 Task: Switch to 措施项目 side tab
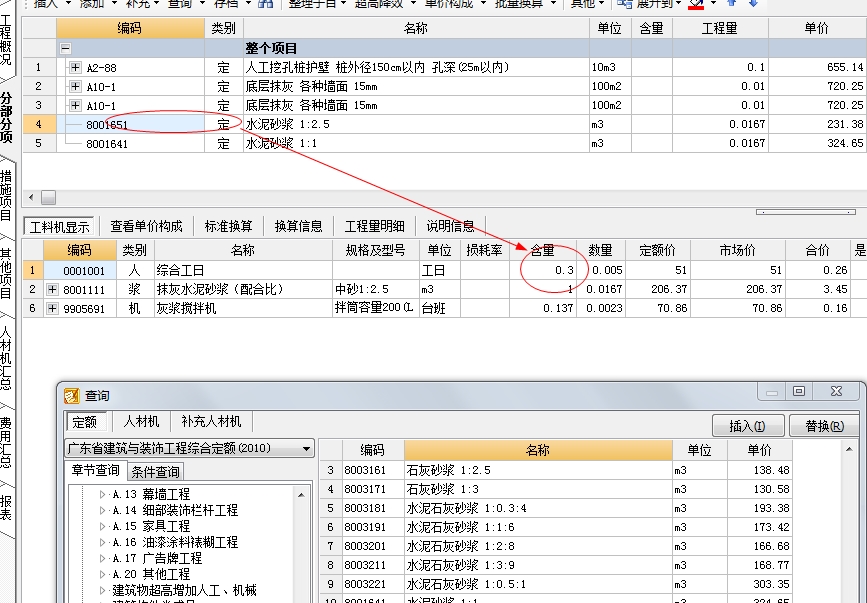(x=6, y=195)
